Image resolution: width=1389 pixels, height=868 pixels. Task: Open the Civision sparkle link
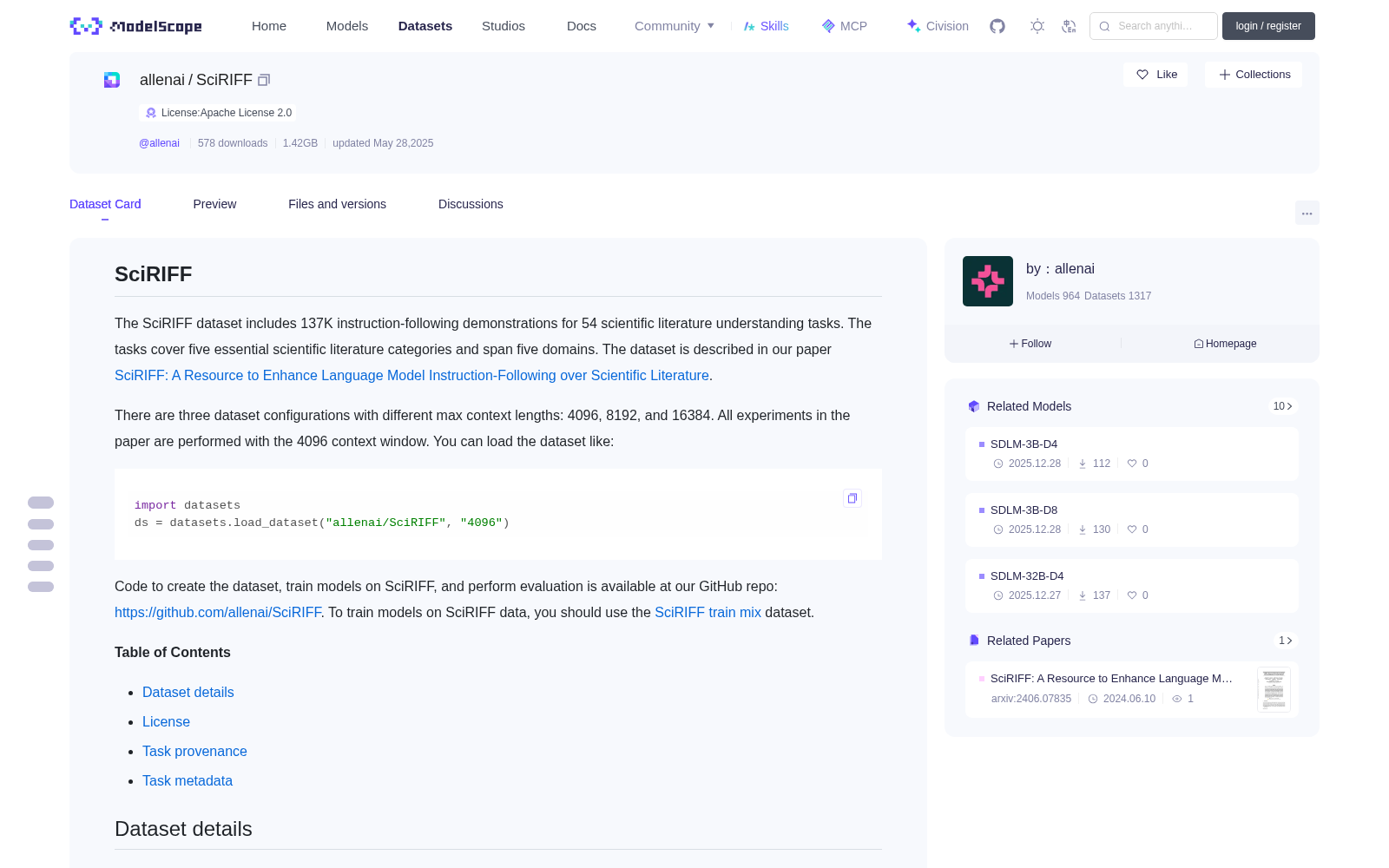[938, 26]
